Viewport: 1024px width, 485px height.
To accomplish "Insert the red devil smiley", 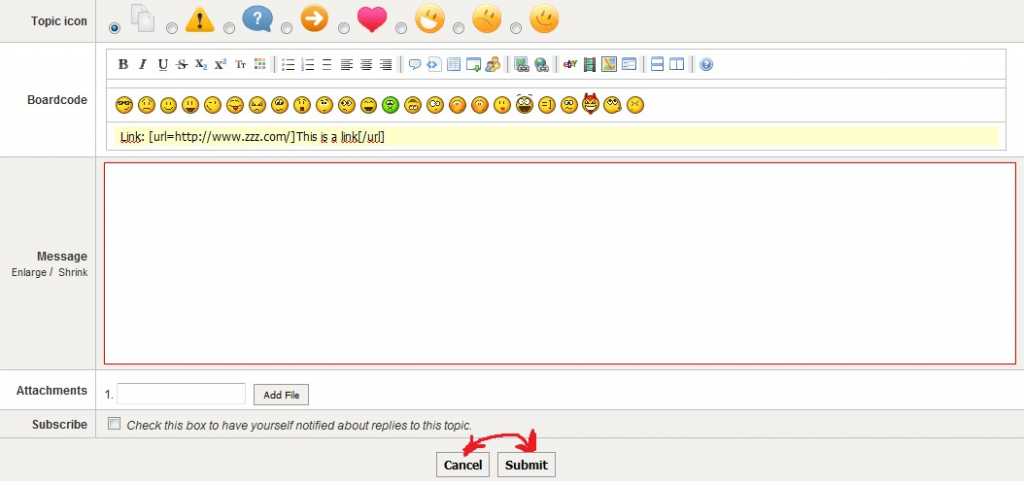I will point(590,103).
